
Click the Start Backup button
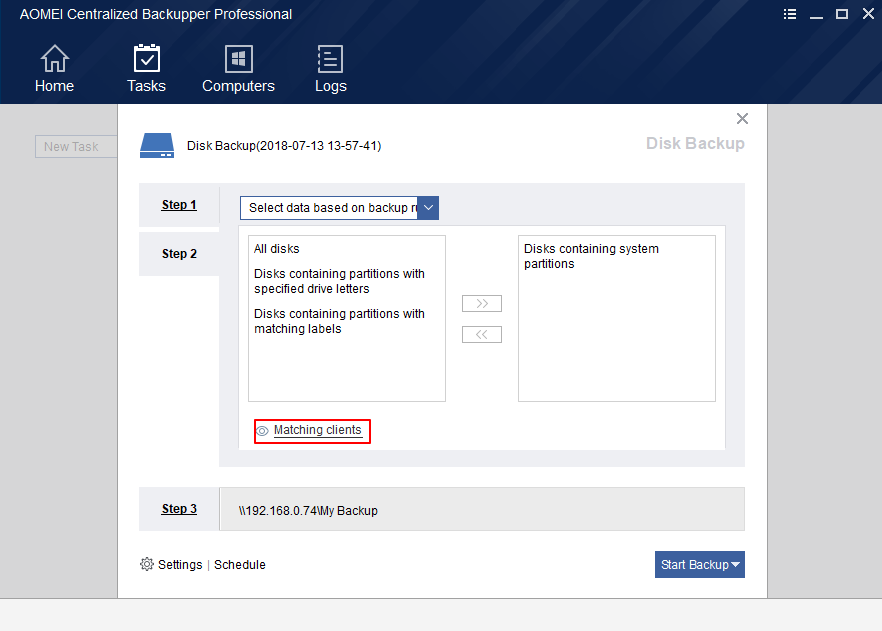pyautogui.click(x=699, y=565)
